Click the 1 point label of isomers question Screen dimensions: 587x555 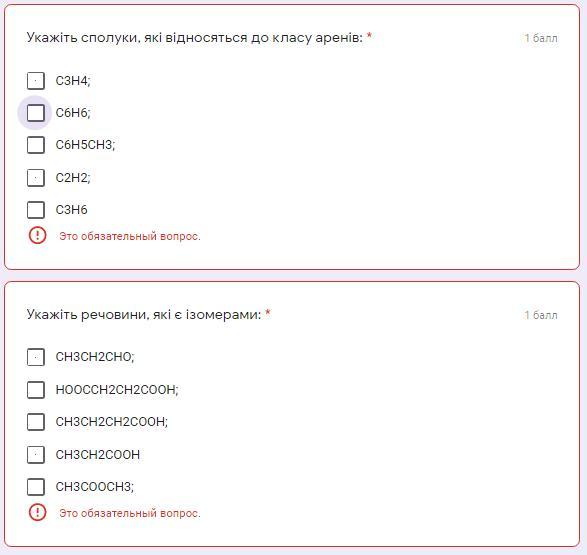541,315
